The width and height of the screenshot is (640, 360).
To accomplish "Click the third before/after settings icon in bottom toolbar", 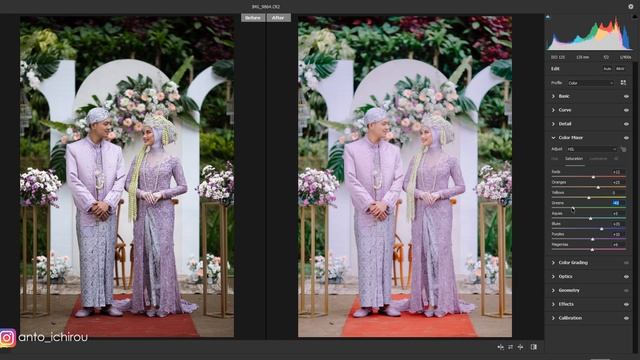I will pyautogui.click(x=520, y=347).
